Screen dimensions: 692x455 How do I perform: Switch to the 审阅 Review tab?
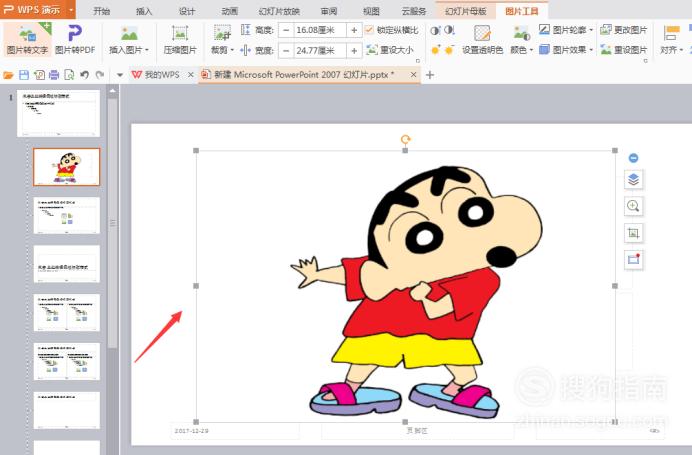point(329,11)
